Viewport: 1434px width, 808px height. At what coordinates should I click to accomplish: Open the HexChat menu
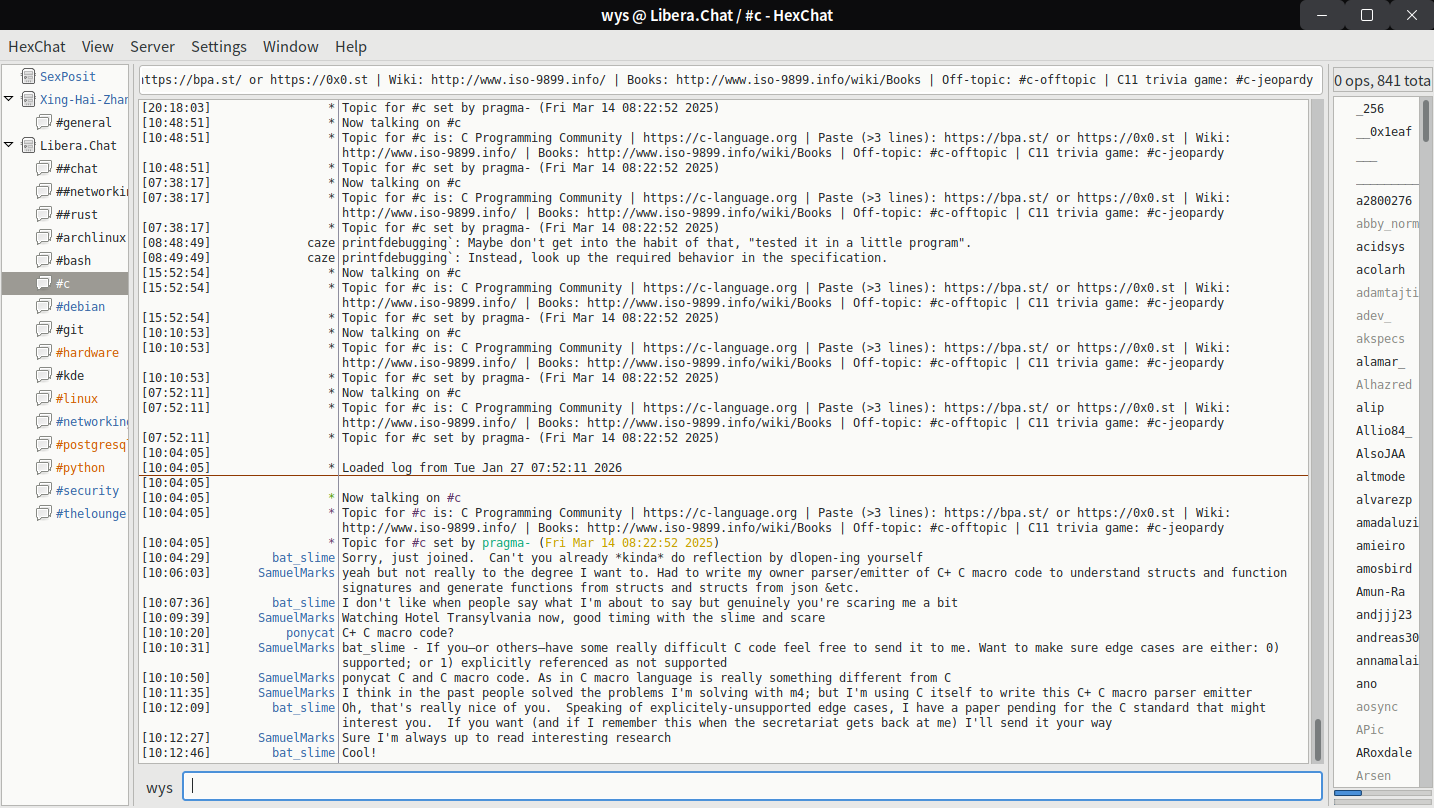(x=37, y=46)
